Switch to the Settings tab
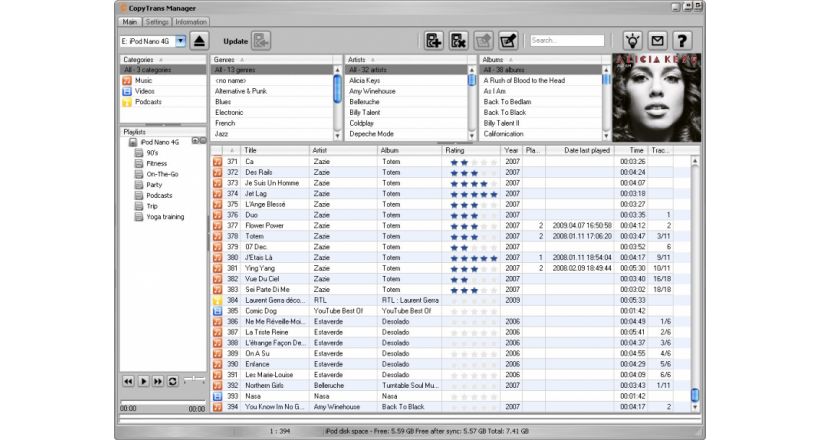 pyautogui.click(x=157, y=22)
